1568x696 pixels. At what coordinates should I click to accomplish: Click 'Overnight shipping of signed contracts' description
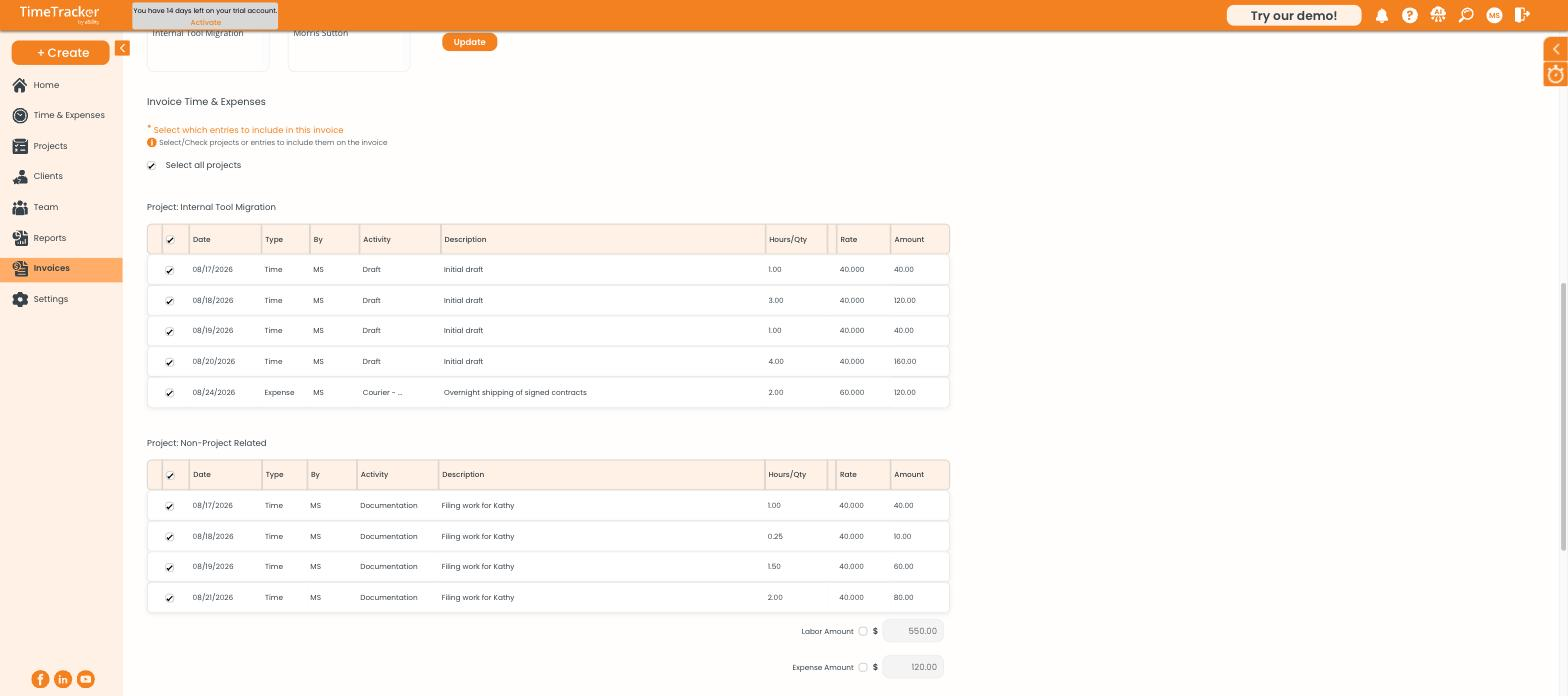point(515,392)
